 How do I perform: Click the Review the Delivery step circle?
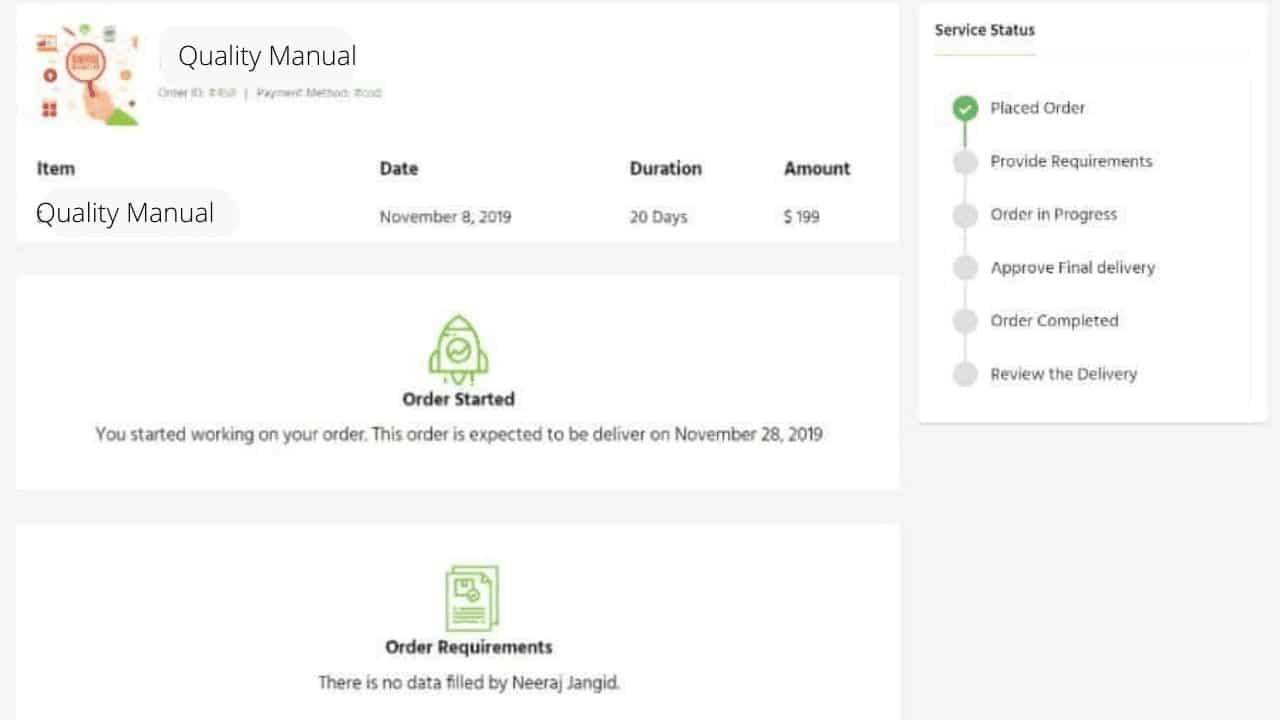965,374
